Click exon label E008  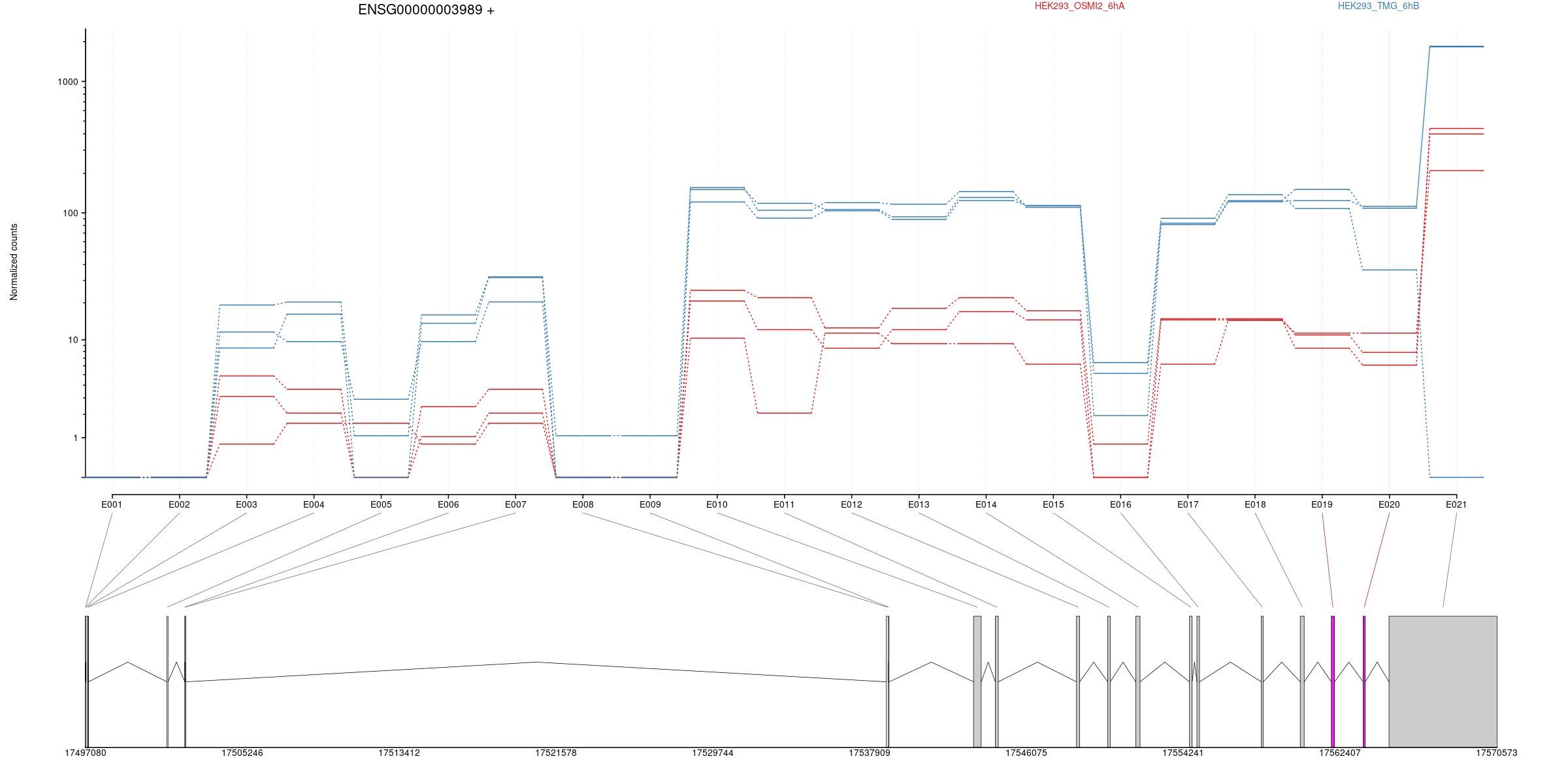583,504
